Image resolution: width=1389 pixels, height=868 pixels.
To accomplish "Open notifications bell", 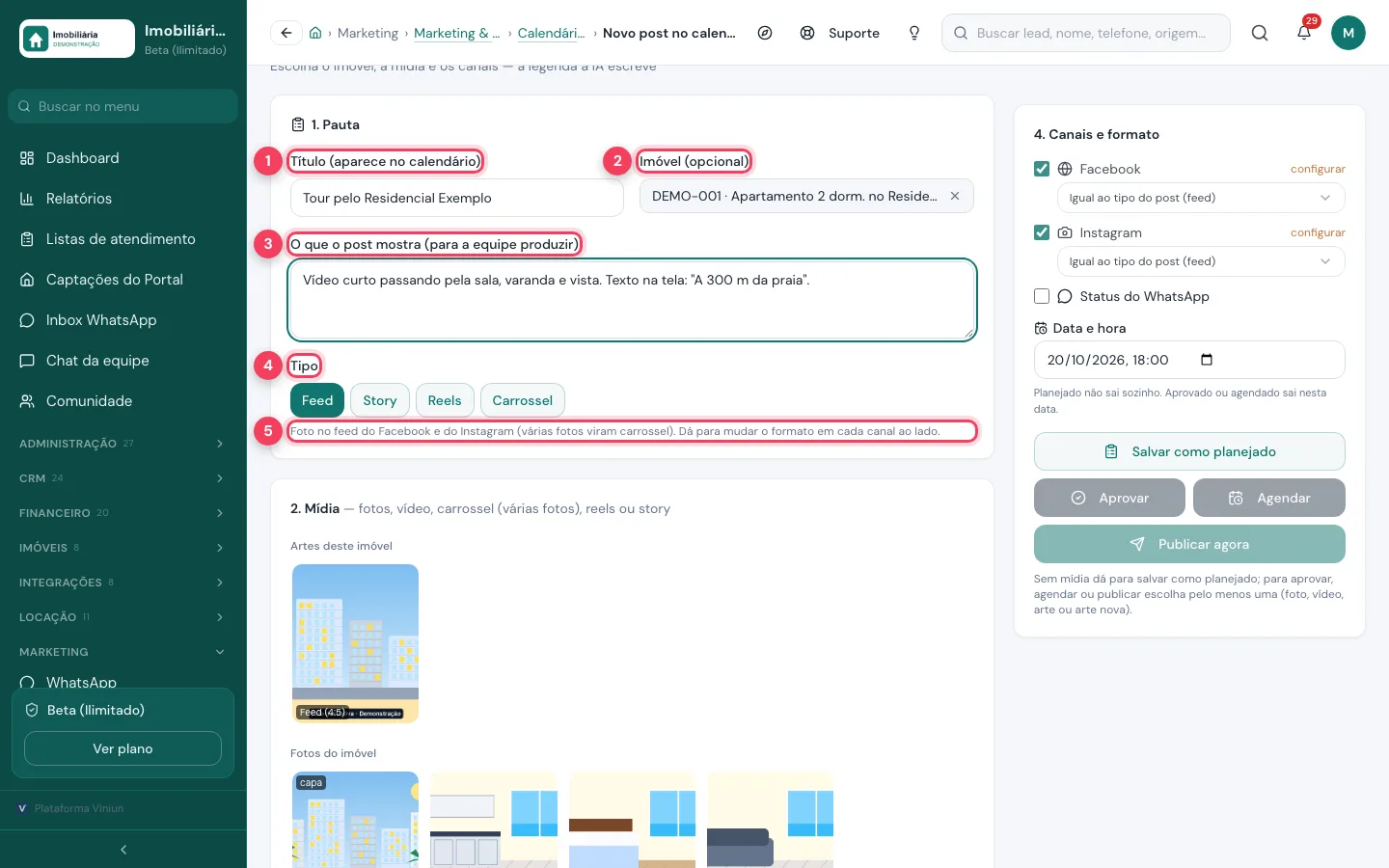I will [1304, 33].
